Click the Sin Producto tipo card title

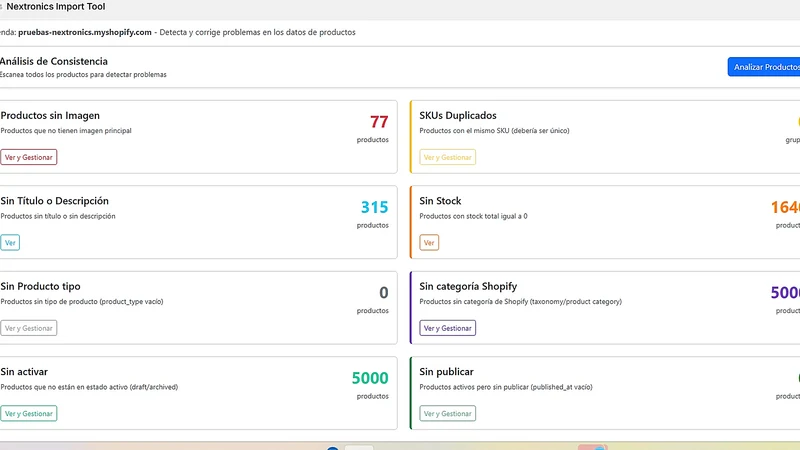(40, 286)
